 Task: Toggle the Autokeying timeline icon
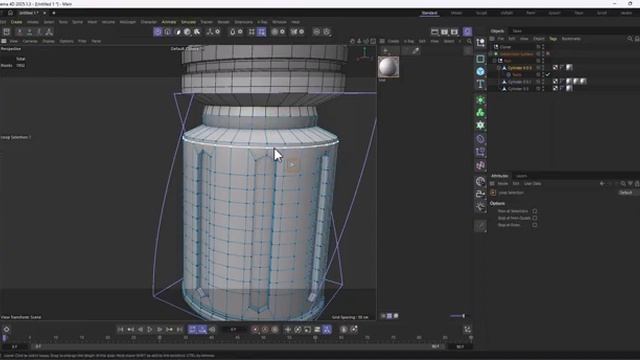point(265,329)
